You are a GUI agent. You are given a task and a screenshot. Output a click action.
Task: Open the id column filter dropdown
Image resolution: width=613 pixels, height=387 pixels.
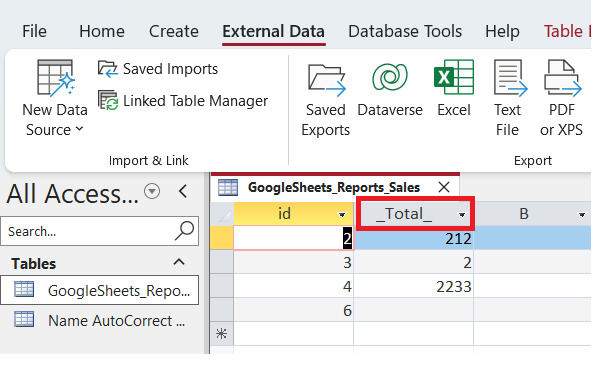coord(342,215)
